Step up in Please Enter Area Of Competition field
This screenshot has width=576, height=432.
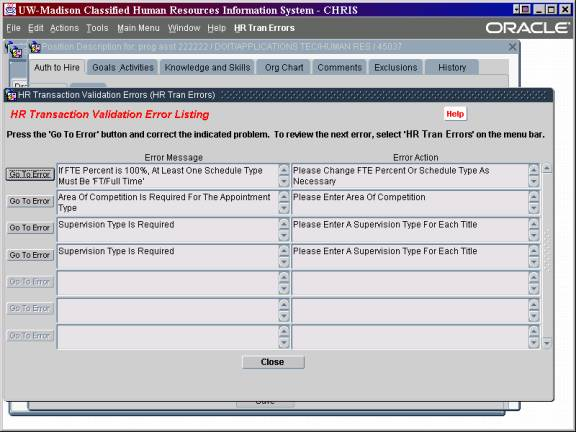click(x=534, y=197)
